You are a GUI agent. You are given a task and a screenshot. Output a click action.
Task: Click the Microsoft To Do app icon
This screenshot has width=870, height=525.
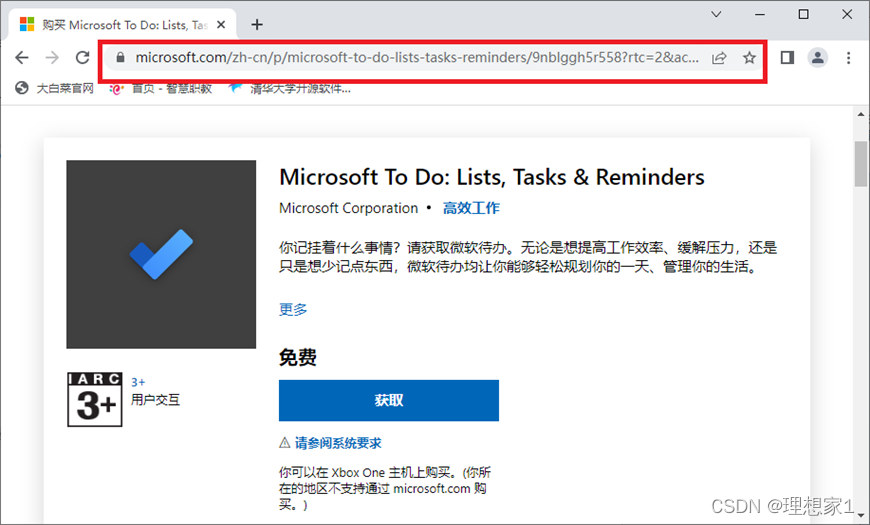point(161,254)
